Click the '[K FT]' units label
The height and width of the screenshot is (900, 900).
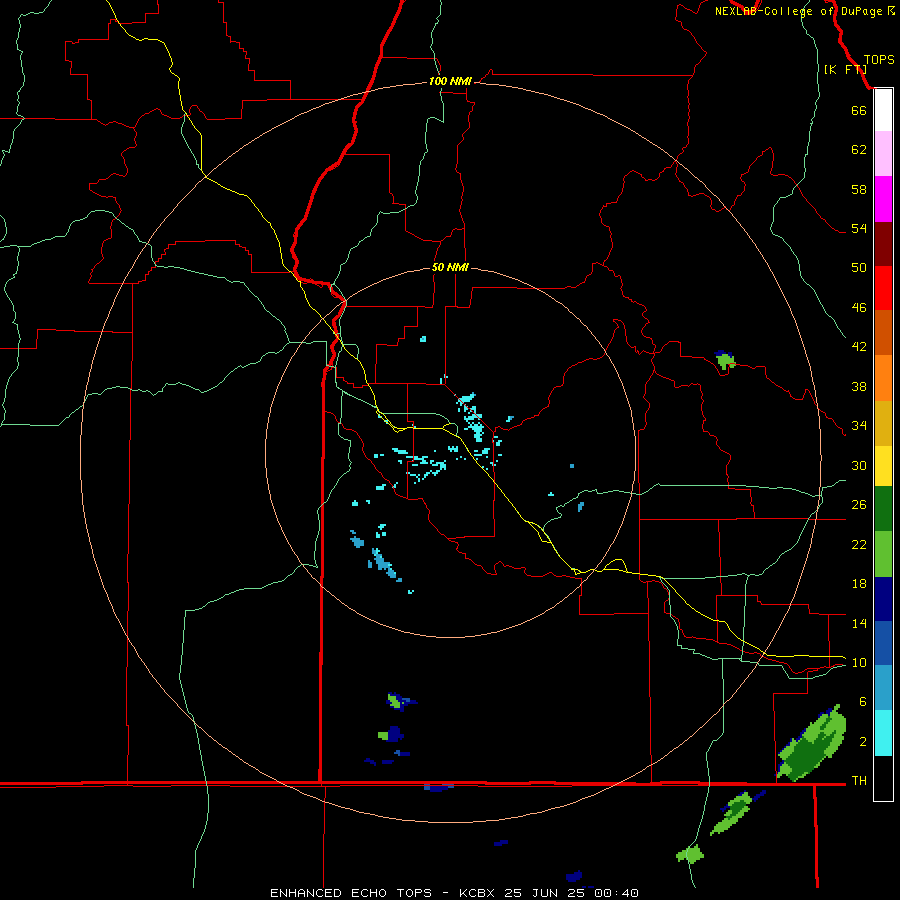(x=845, y=69)
